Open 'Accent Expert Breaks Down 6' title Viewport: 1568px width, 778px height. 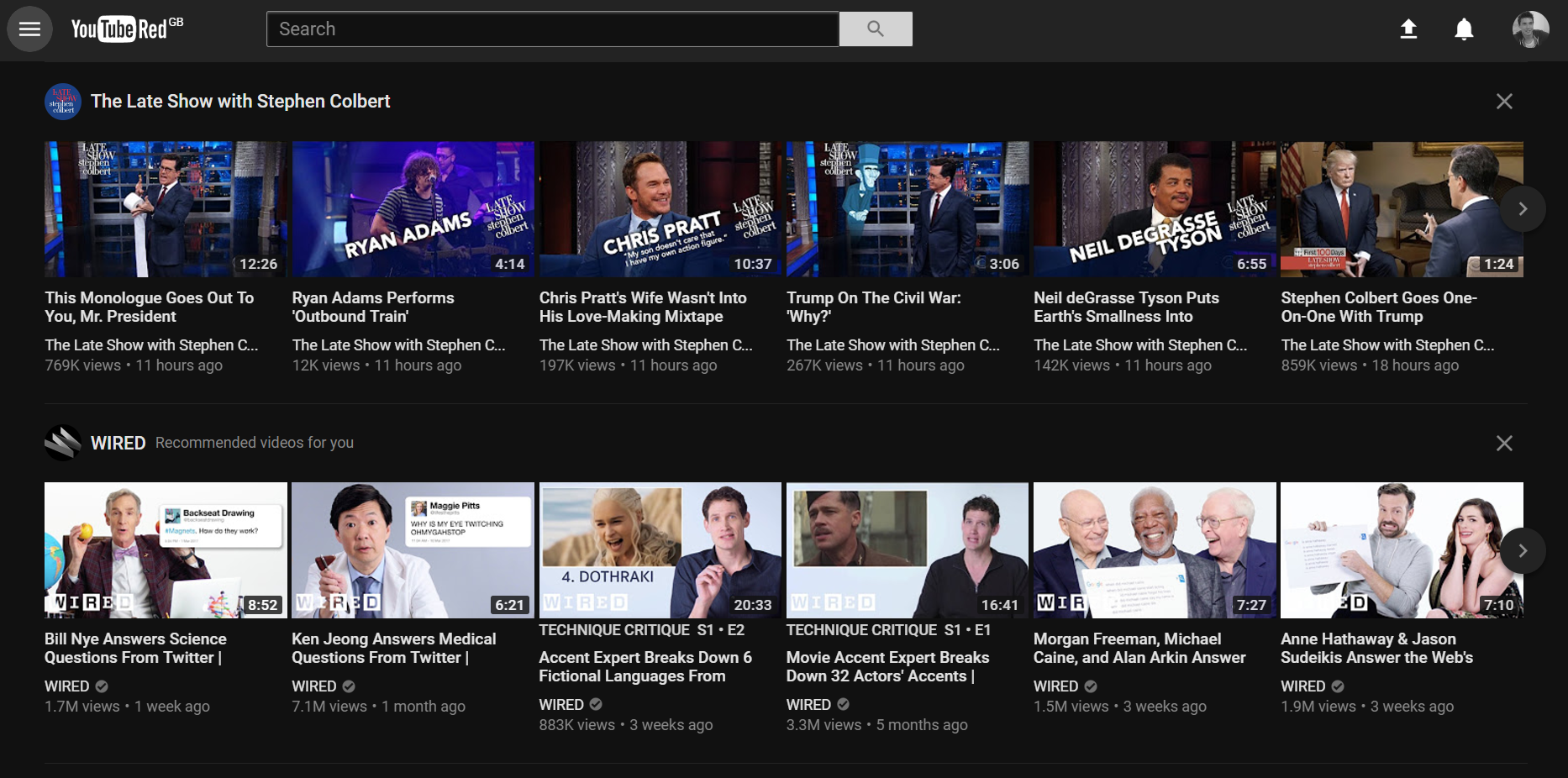point(645,667)
